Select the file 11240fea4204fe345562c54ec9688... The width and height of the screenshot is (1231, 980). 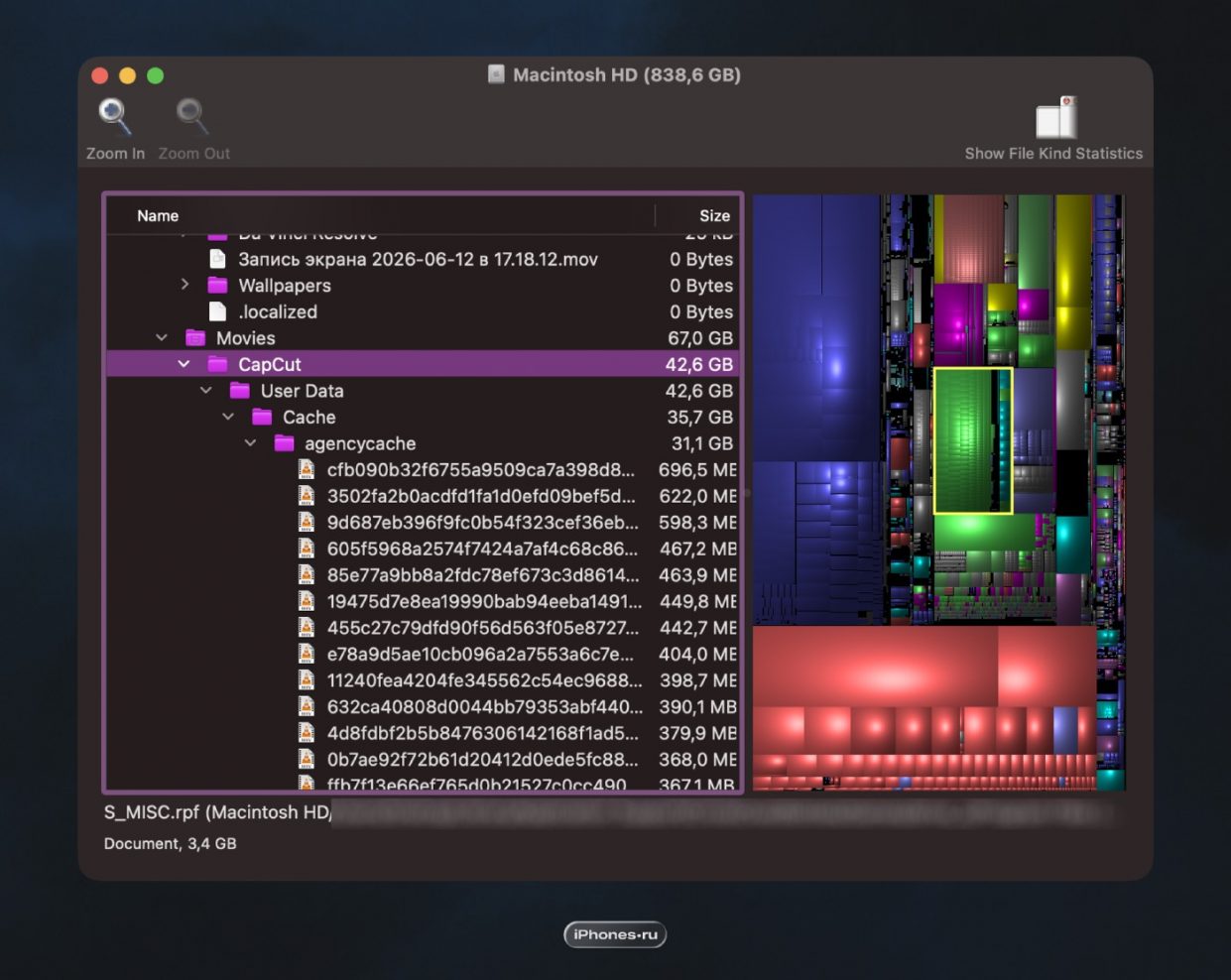(484, 680)
